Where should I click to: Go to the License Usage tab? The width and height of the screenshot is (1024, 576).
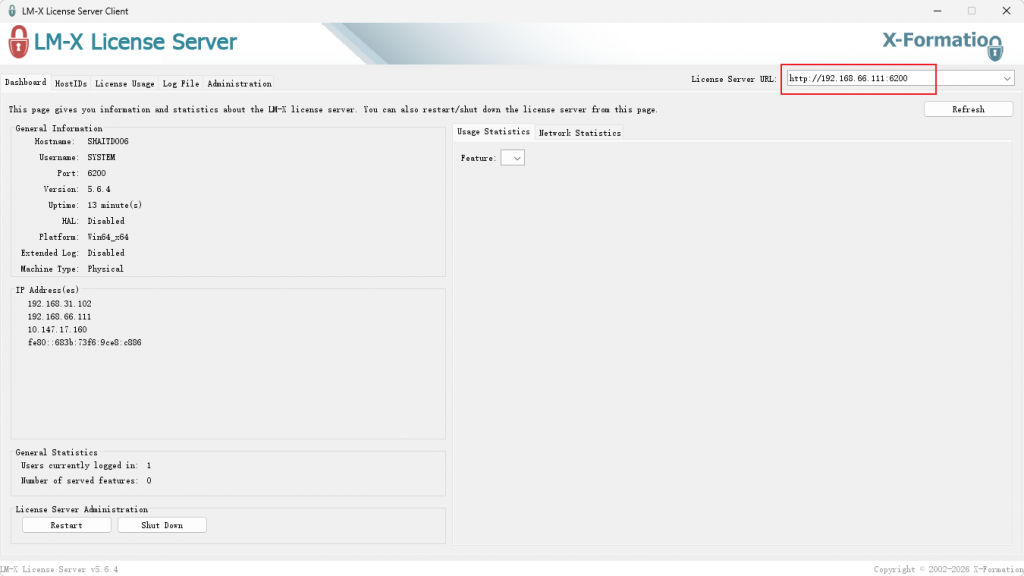[125, 84]
